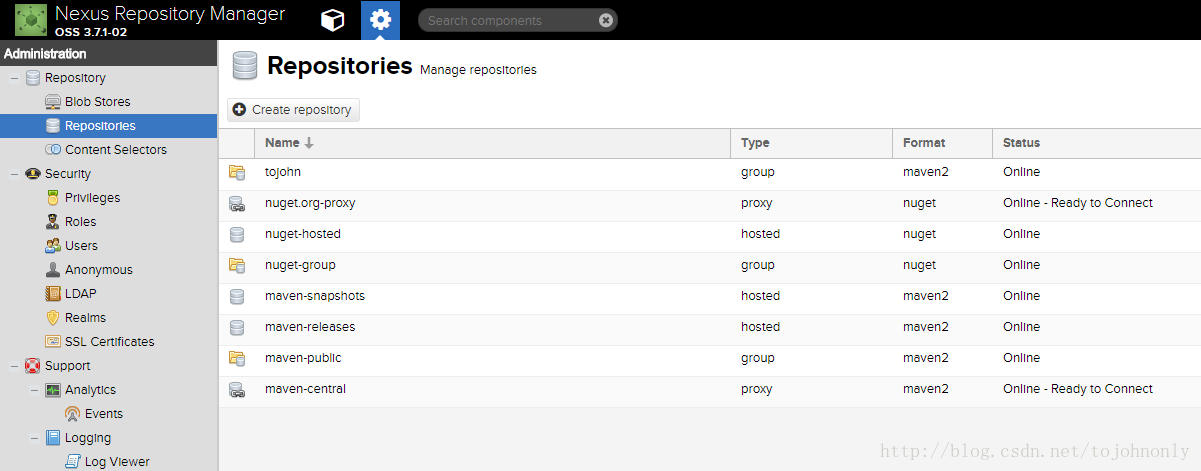Screen dimensions: 1201x471
Task: Click the maven-snapshots hosted database icon
Action: 237,296
